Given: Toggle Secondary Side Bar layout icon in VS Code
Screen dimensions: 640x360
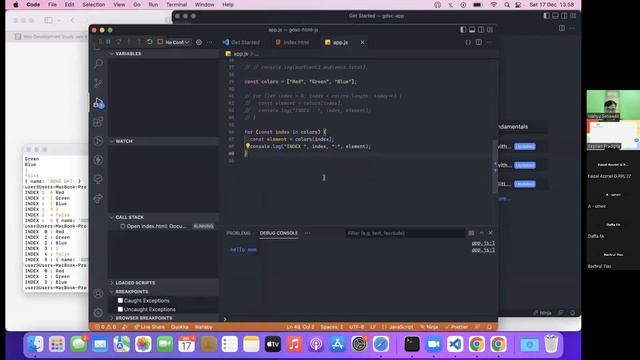Looking at the screenshot, I should click(x=481, y=30).
